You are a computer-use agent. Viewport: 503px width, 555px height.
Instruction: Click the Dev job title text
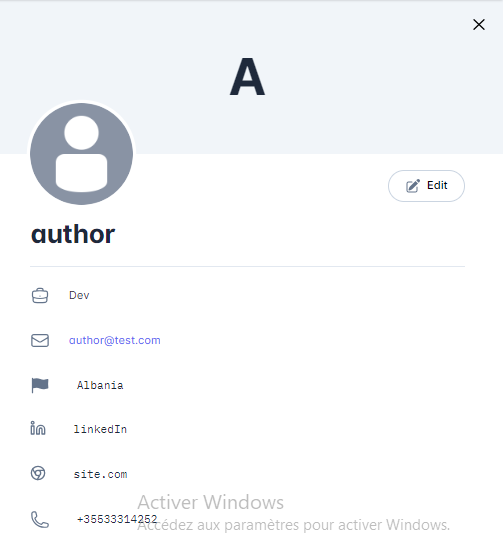pos(79,296)
